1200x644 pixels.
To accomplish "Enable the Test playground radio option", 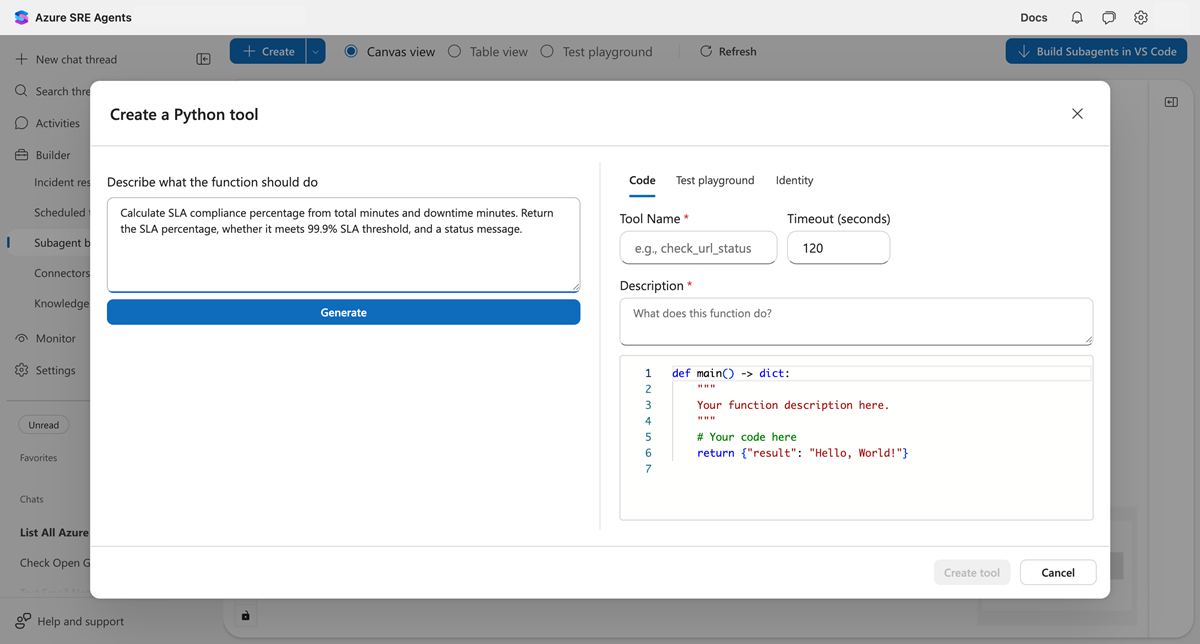I will [547, 51].
